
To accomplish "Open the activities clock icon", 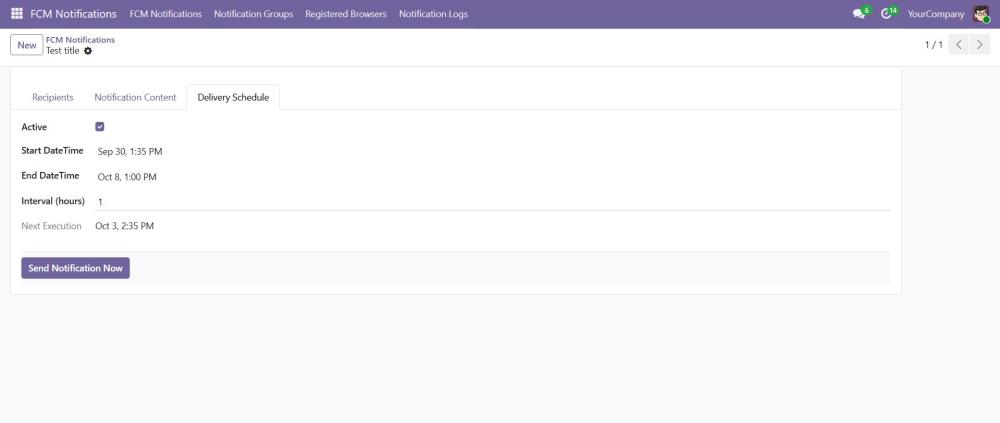I will 886,14.
